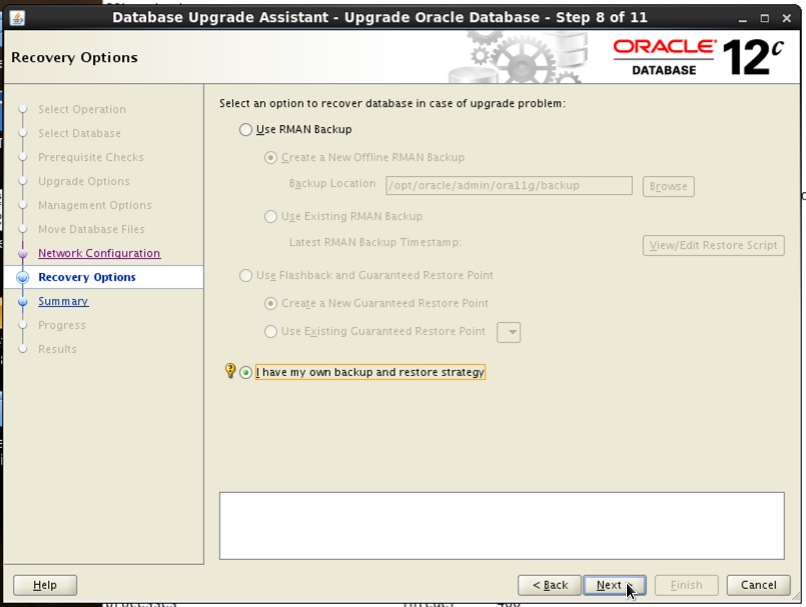Select I have my own backup strategy
Screen dimensions: 806x607
tap(246, 372)
